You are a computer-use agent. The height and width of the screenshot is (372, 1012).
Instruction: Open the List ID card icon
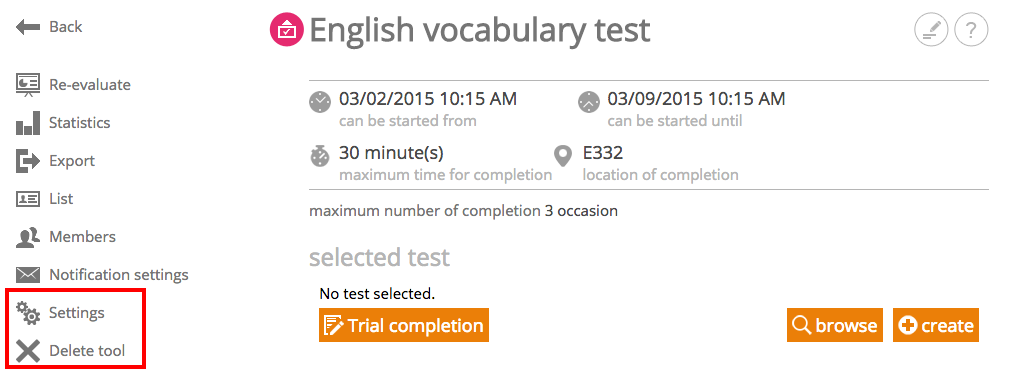click(x=28, y=199)
